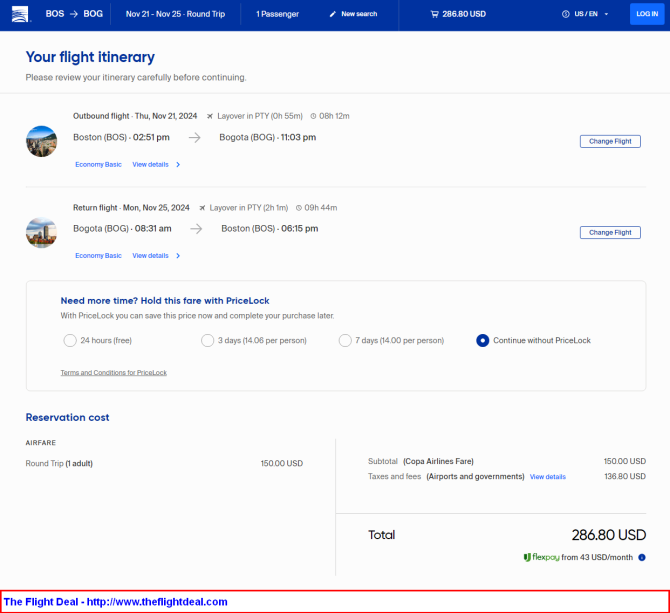The width and height of the screenshot is (670, 613).
Task: Click 'Layover in PTY (0h 55m)' text
Action: point(260,116)
